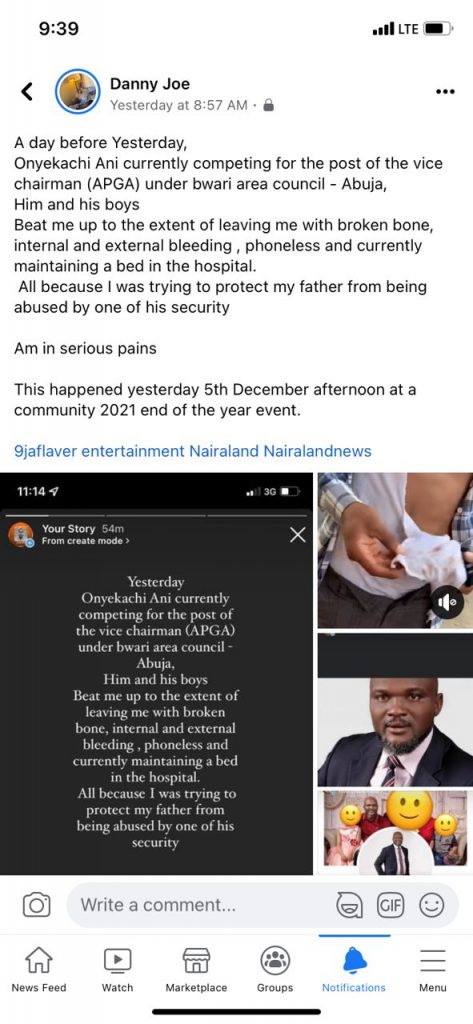Open the three-dot post options menu

tap(444, 91)
